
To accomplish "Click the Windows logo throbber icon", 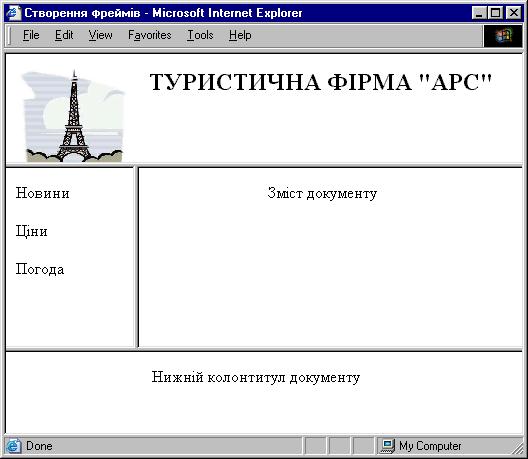I will [503, 36].
